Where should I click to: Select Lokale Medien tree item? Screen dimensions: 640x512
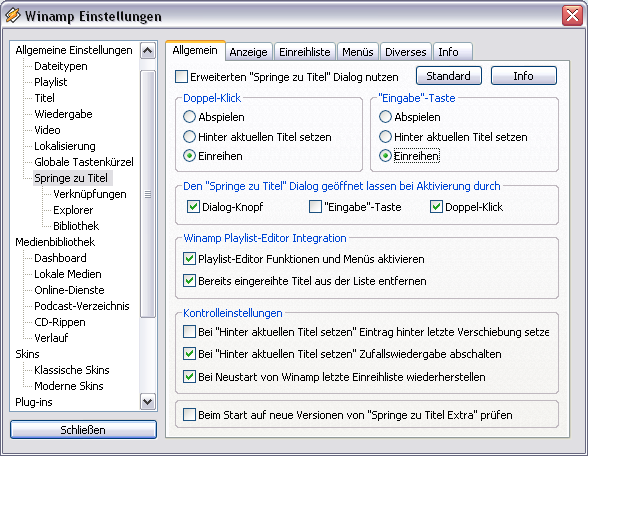[68, 274]
